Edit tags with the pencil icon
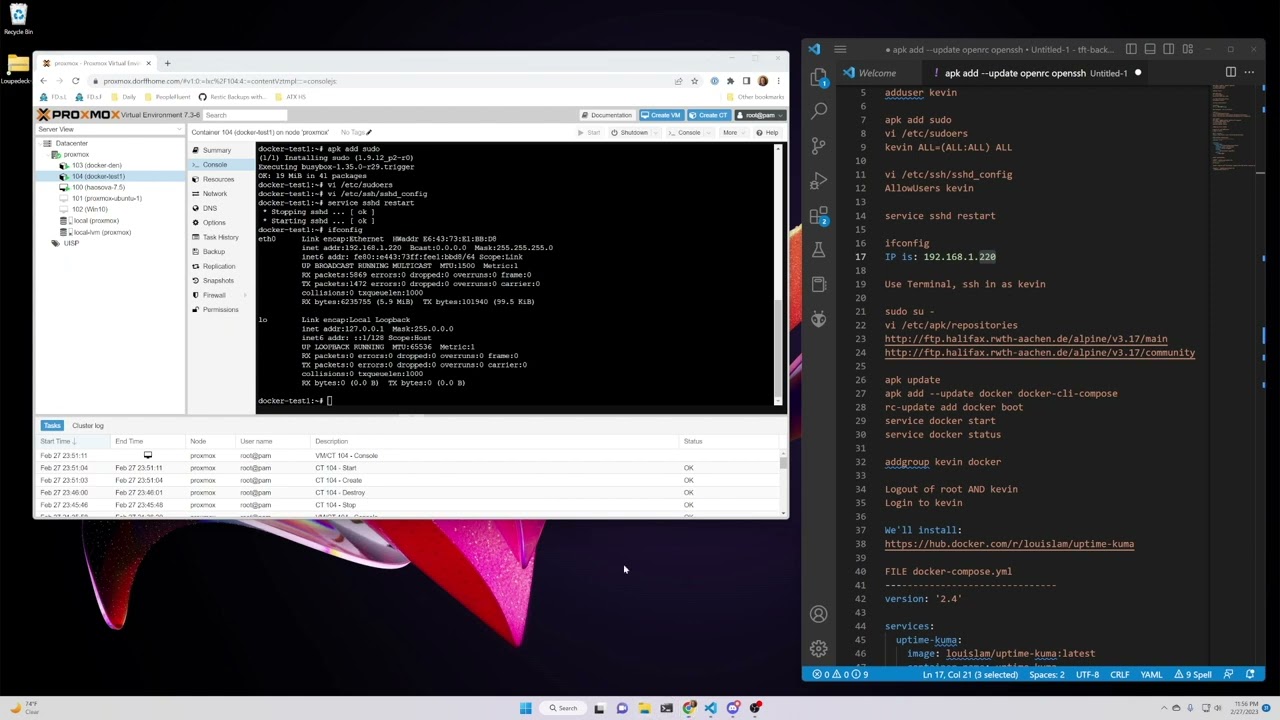This screenshot has height=720, width=1280. pyautogui.click(x=369, y=132)
